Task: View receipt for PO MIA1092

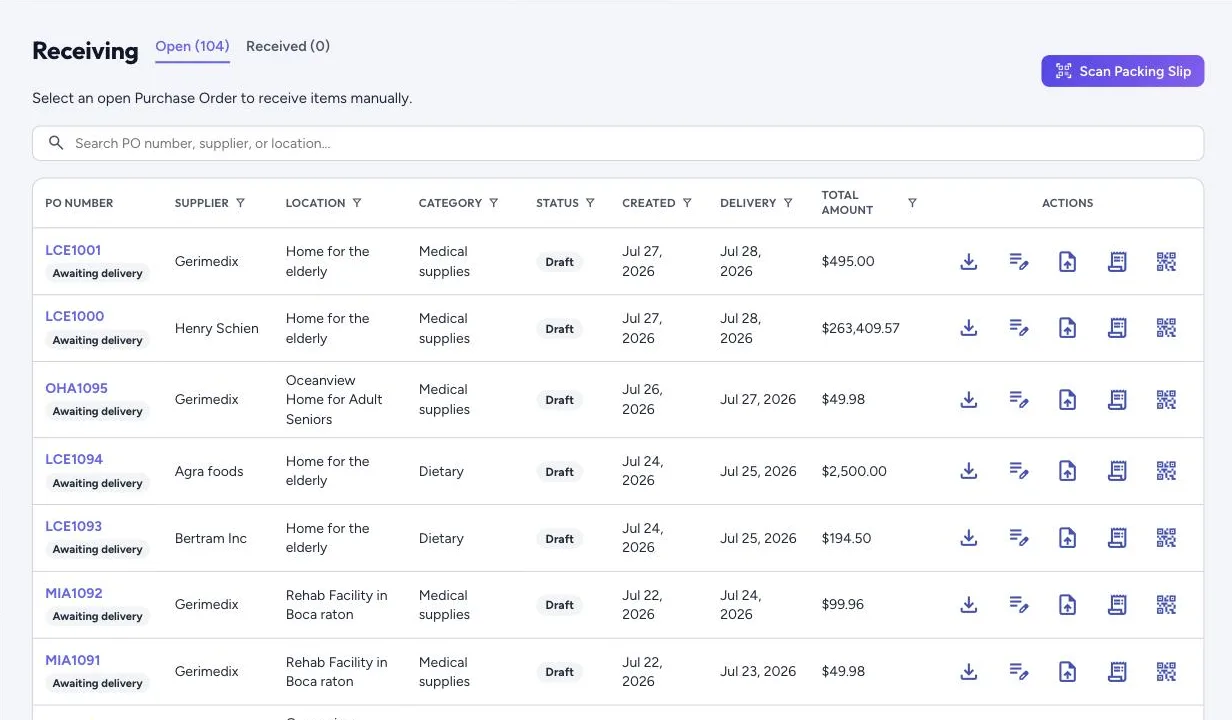Action: coord(1117,605)
